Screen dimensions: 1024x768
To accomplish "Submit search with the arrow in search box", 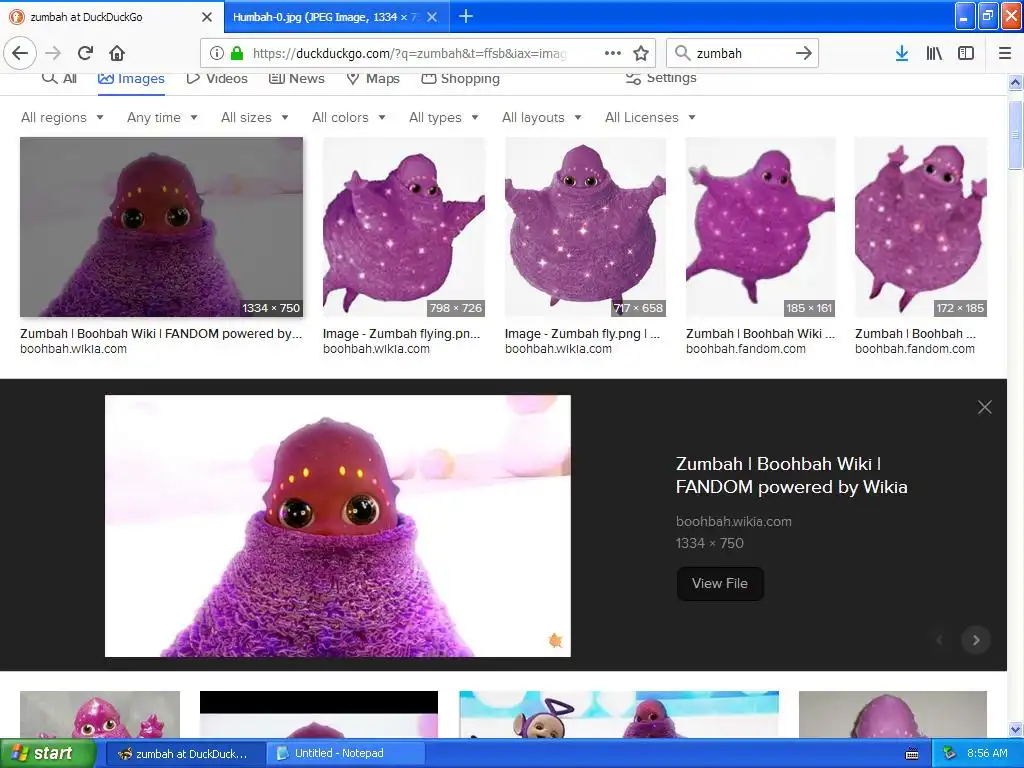I will (804, 53).
